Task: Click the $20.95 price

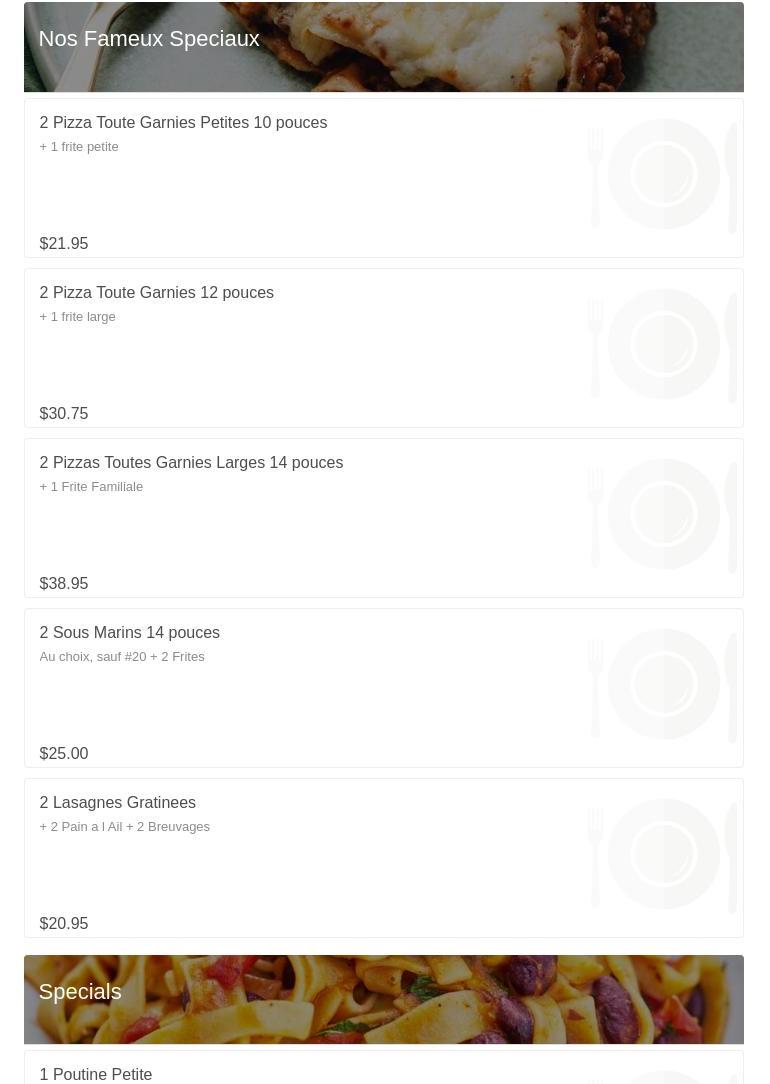Action: point(64,924)
